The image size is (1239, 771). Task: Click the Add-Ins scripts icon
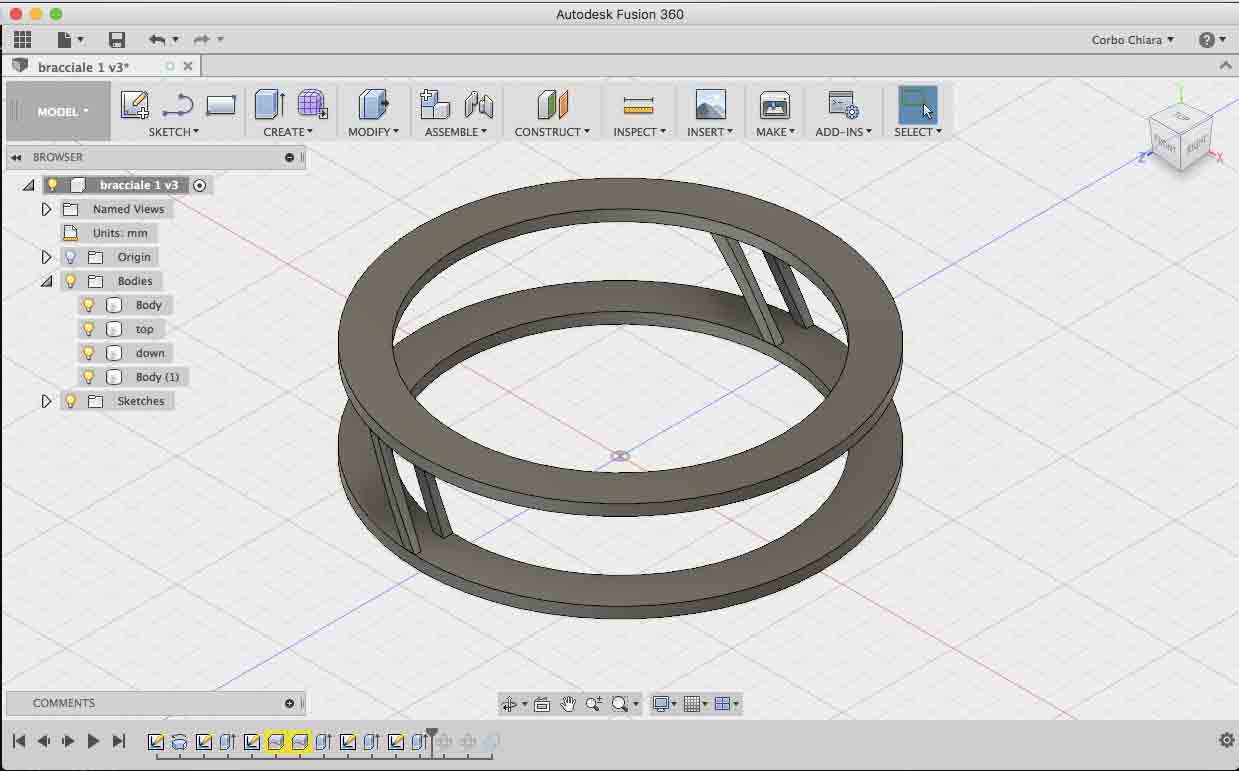tap(843, 104)
